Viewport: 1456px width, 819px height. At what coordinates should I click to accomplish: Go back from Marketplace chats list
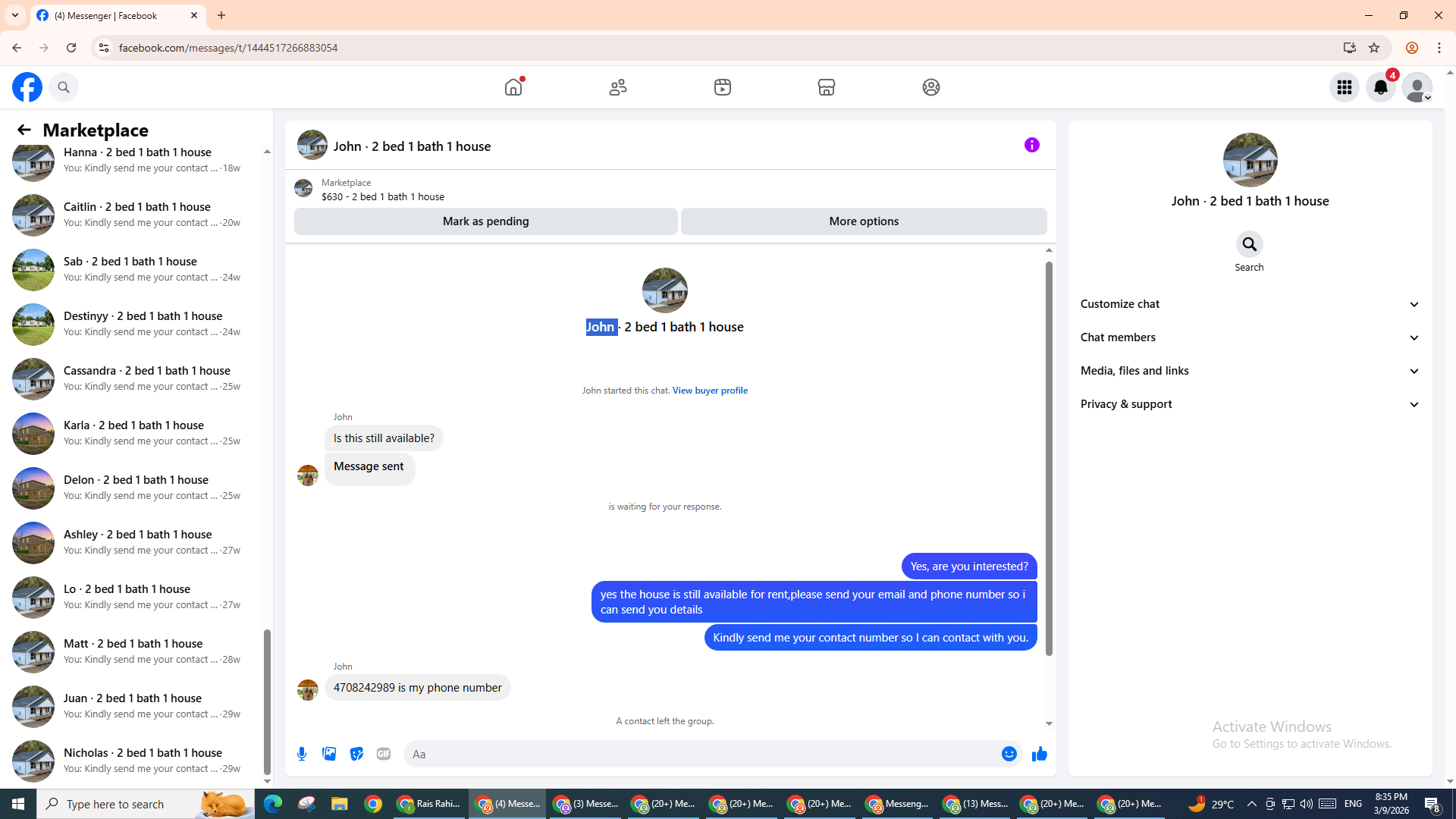click(x=24, y=130)
